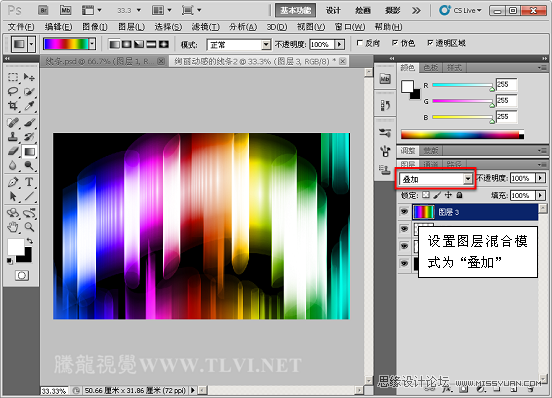Select the 设计 workspace button
Screen dimensions: 552x398
click(333, 11)
